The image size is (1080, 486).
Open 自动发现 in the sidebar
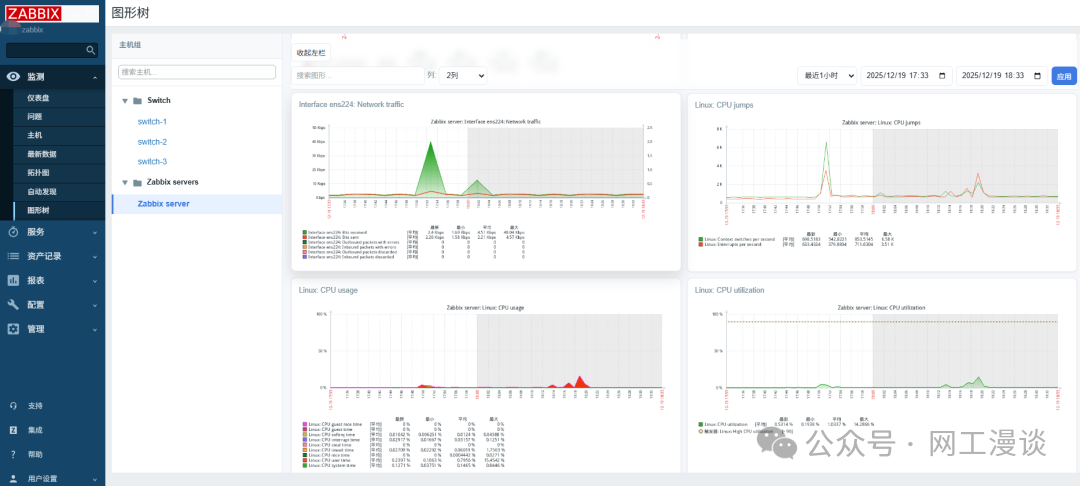pyautogui.click(x=42, y=191)
